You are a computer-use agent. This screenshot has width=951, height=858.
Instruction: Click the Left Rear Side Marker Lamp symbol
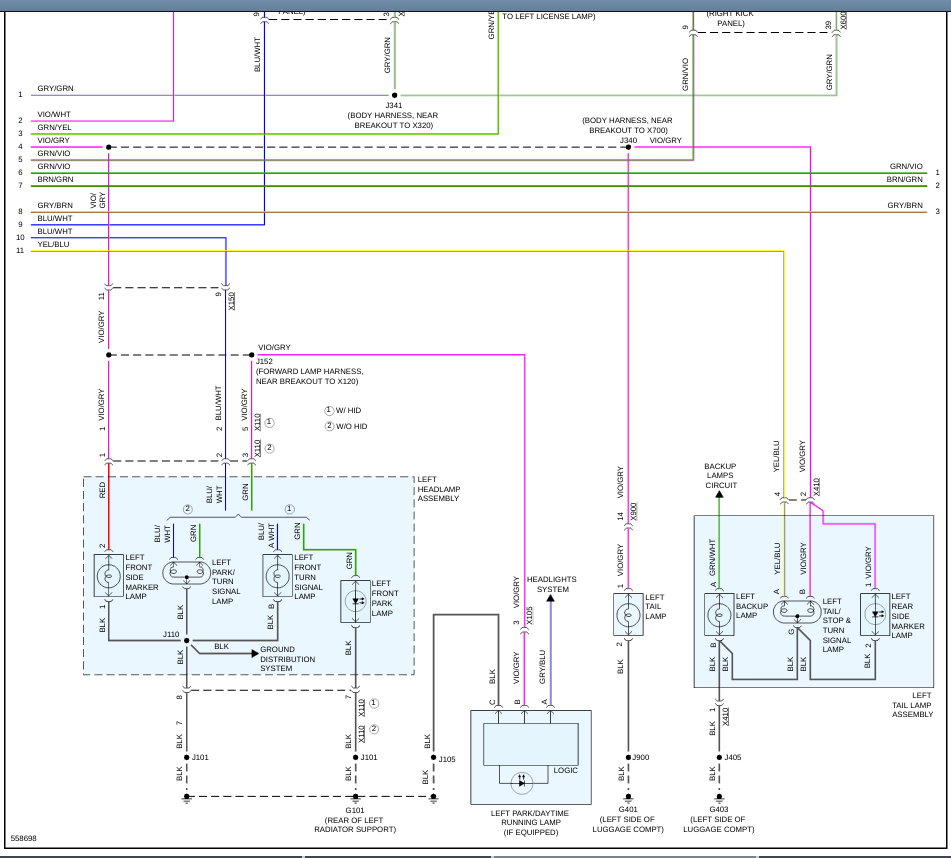click(875, 615)
